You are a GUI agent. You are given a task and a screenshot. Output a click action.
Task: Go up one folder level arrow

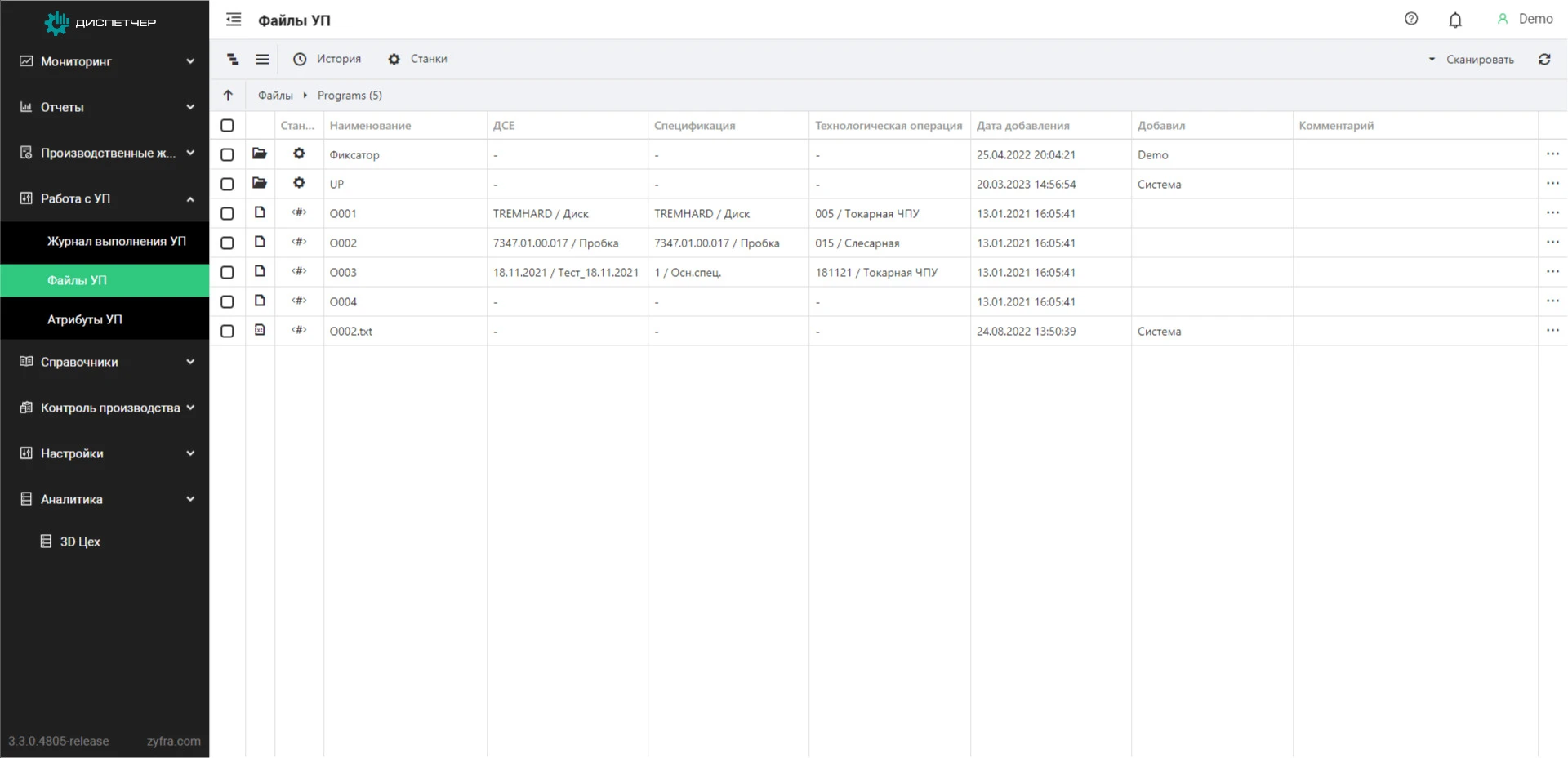point(228,96)
